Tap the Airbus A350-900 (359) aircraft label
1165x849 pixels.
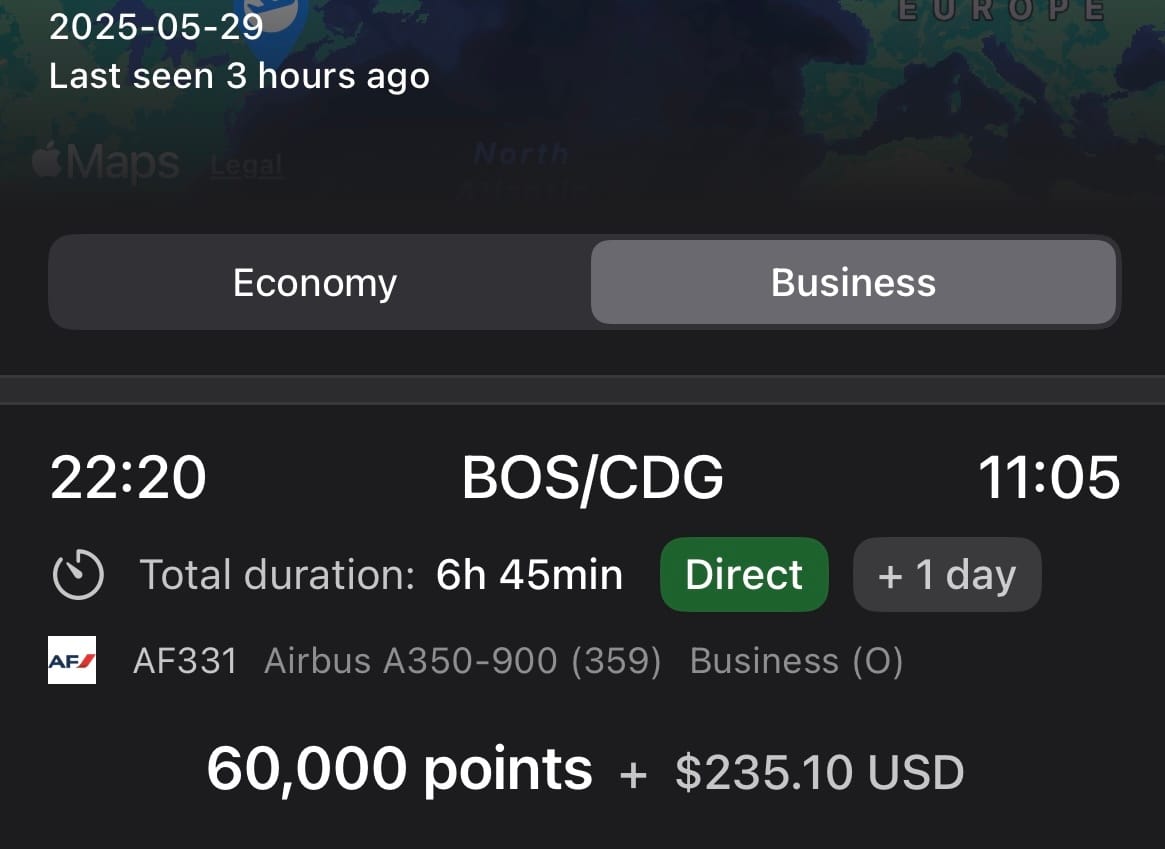[462, 660]
